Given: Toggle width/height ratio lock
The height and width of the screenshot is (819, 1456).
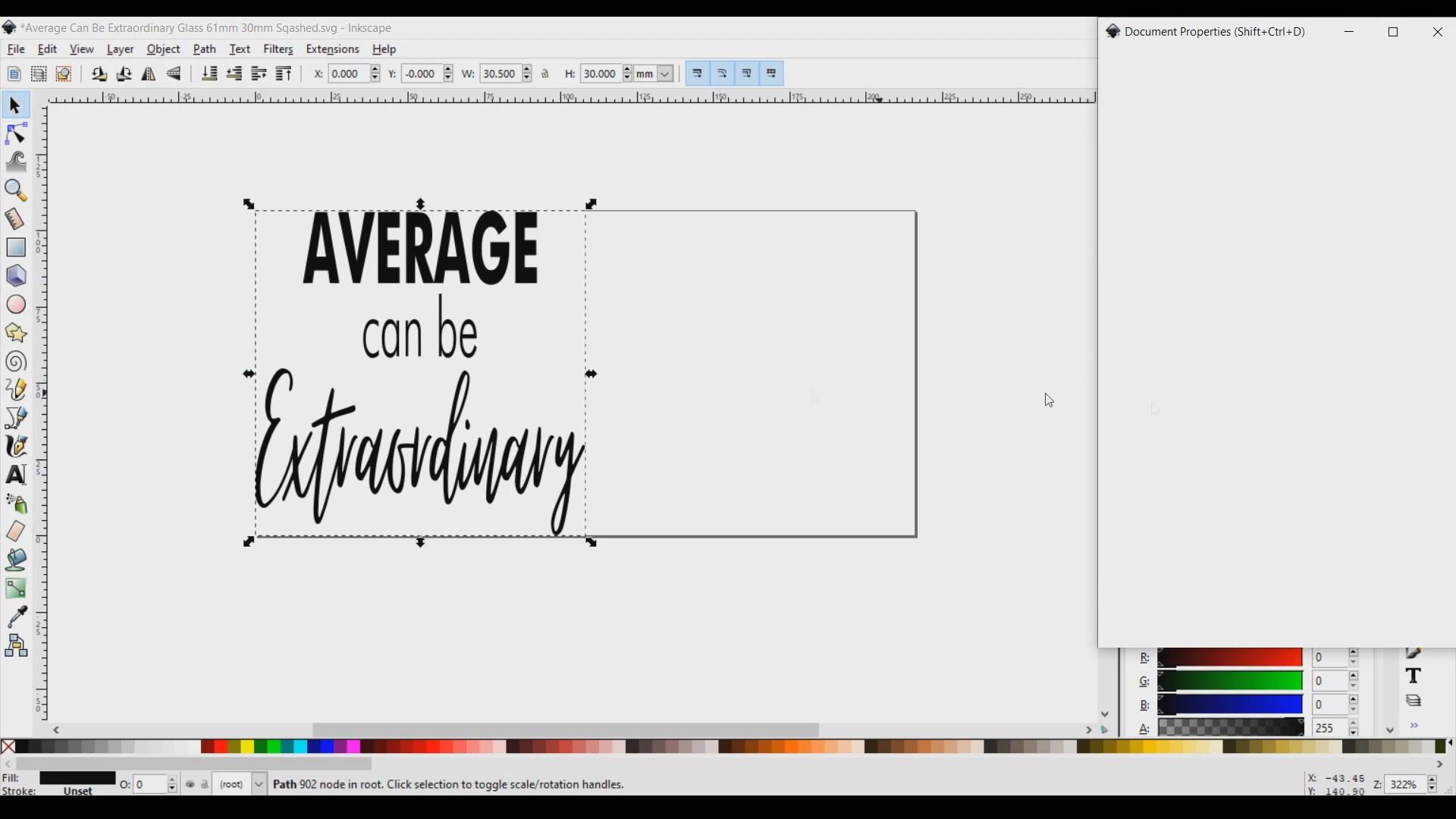Looking at the screenshot, I should [547, 74].
